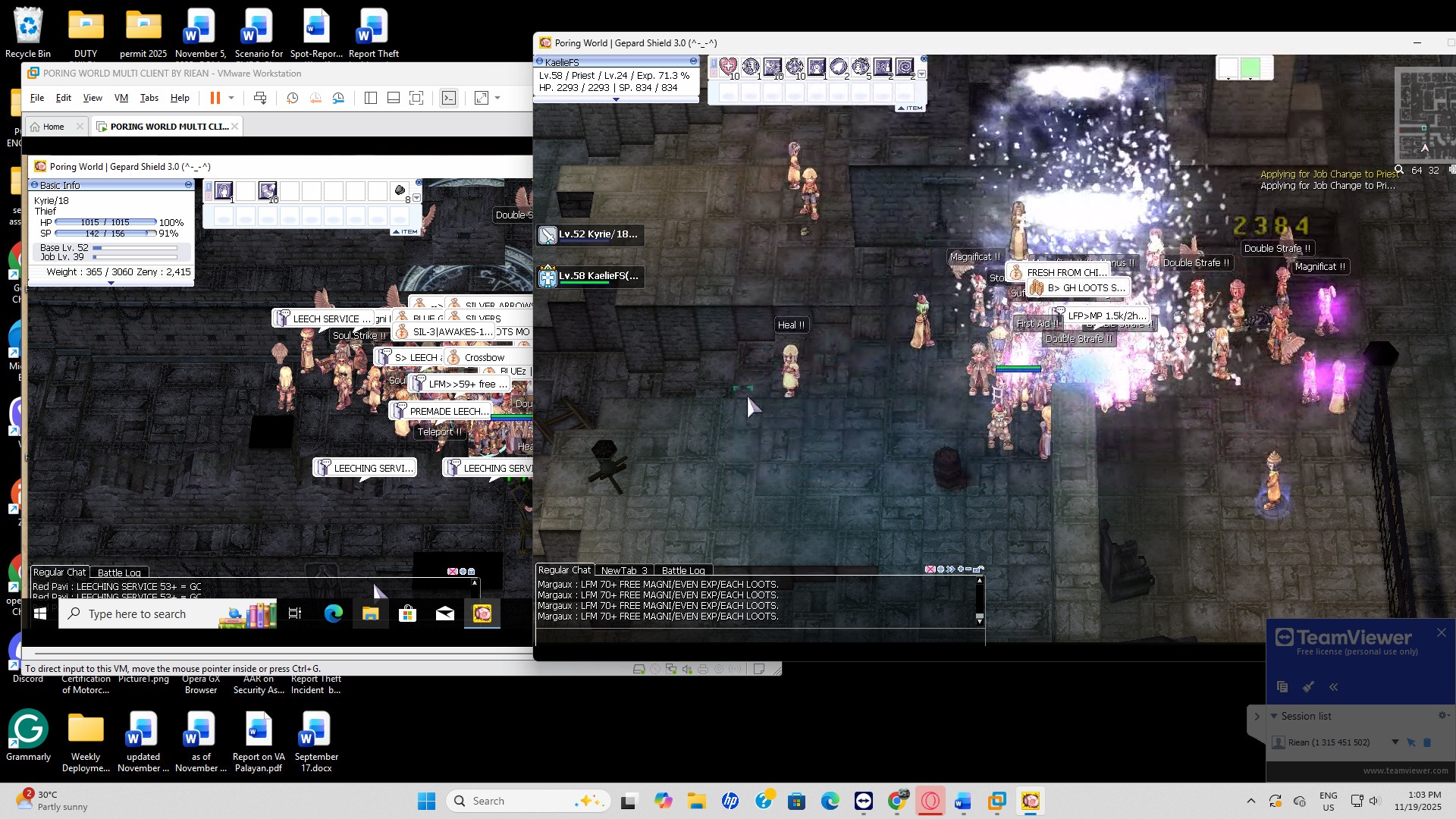The width and height of the screenshot is (1456, 819).
Task: Open the Tabs menu in VMware
Action: [x=149, y=98]
